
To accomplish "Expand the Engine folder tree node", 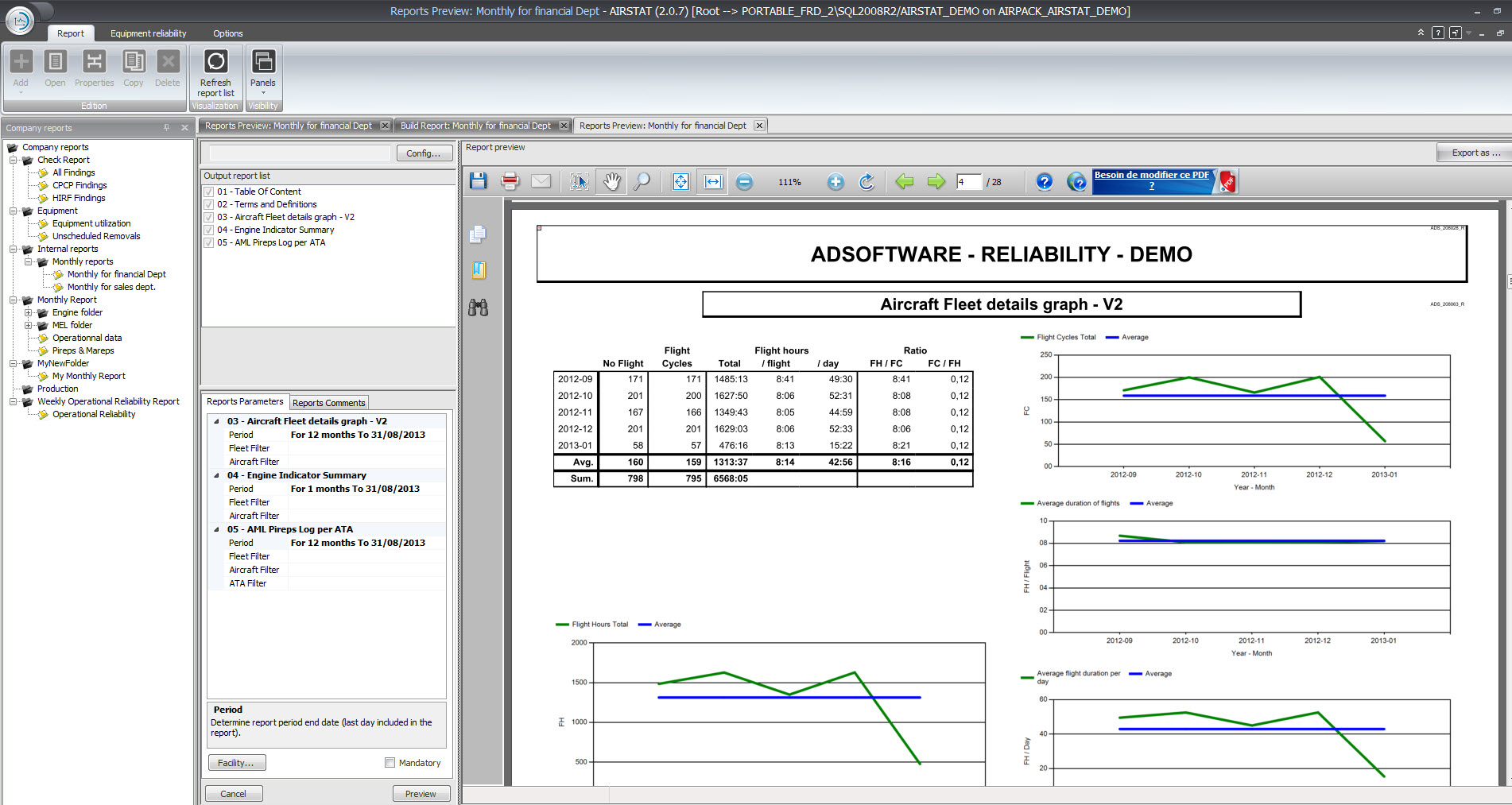I will click(29, 312).
